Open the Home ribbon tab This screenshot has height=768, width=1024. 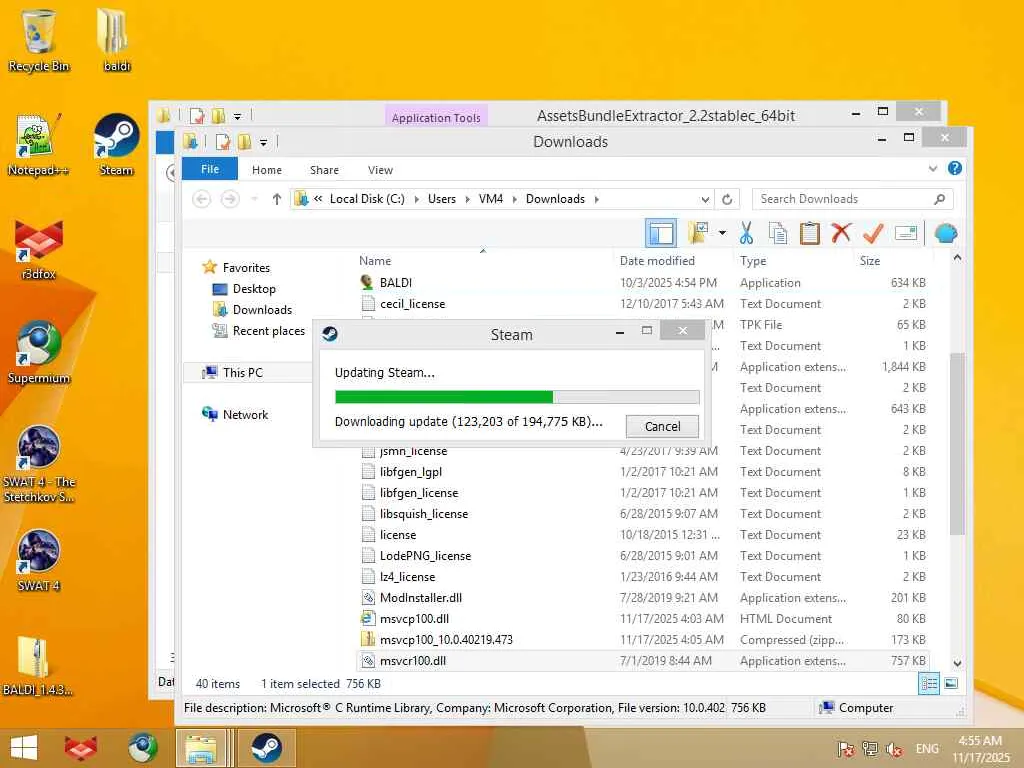coord(267,170)
